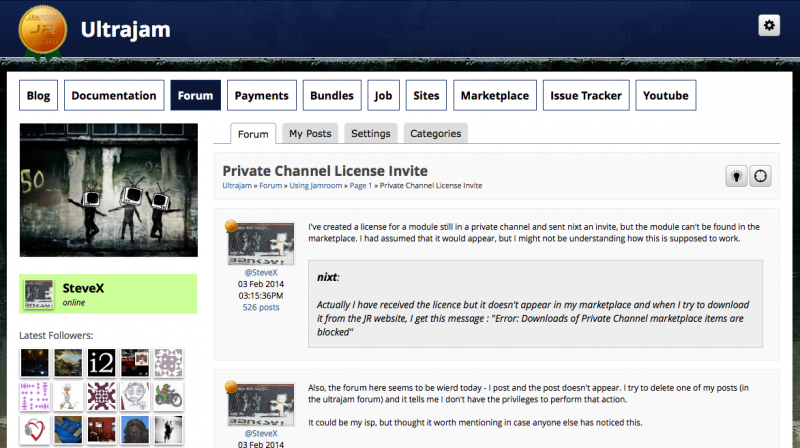800x448 pixels.
Task: Click the nixt quote author name
Action: pos(327,277)
